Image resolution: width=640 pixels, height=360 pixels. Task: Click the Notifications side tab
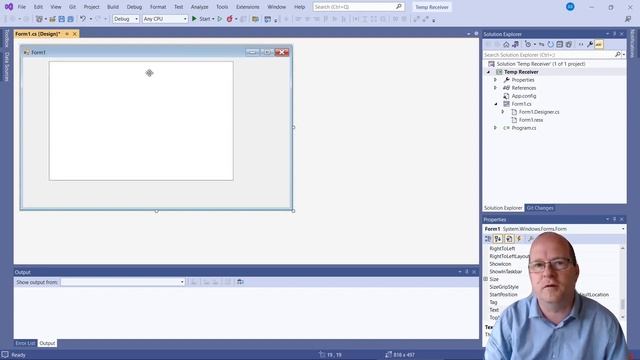633,43
